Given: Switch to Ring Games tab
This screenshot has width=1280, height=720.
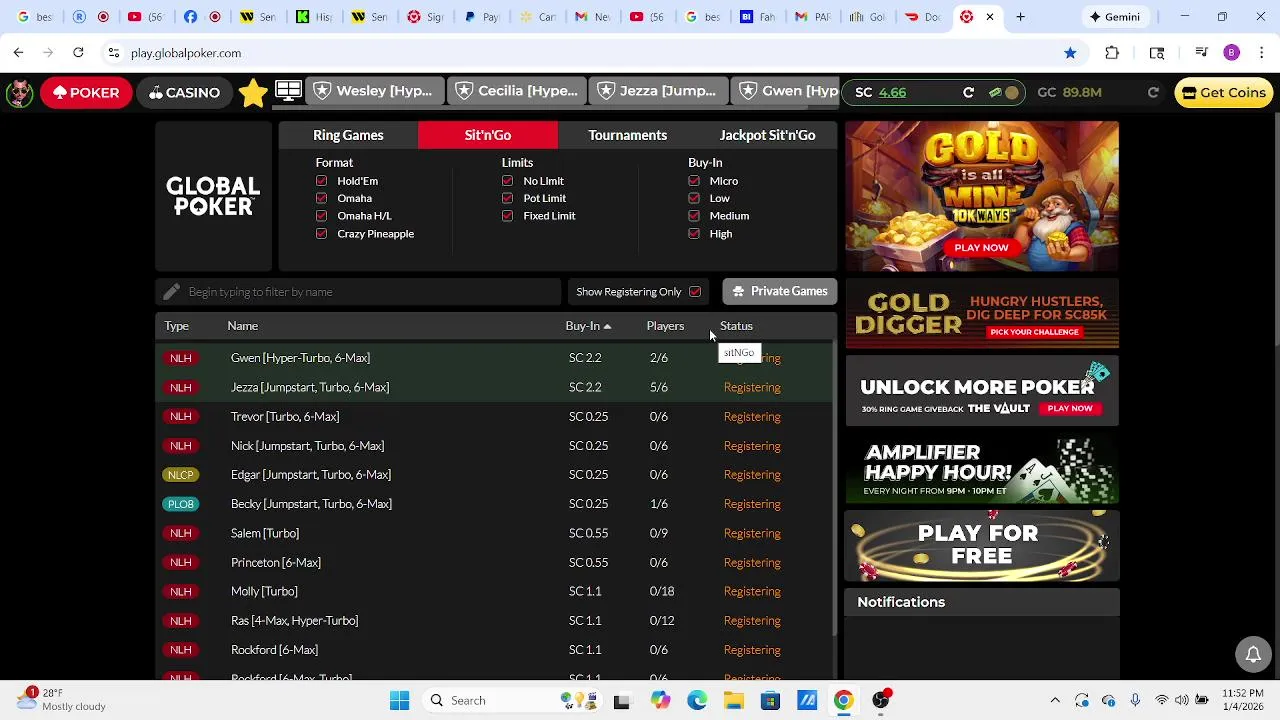Looking at the screenshot, I should [348, 135].
